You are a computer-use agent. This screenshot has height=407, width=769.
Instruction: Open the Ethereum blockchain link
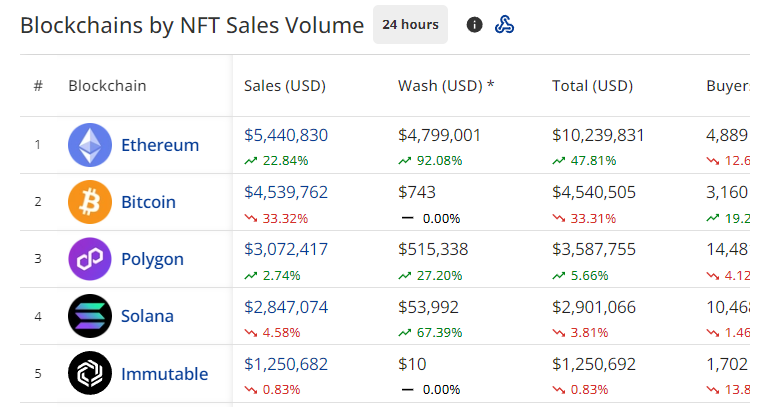tap(160, 145)
